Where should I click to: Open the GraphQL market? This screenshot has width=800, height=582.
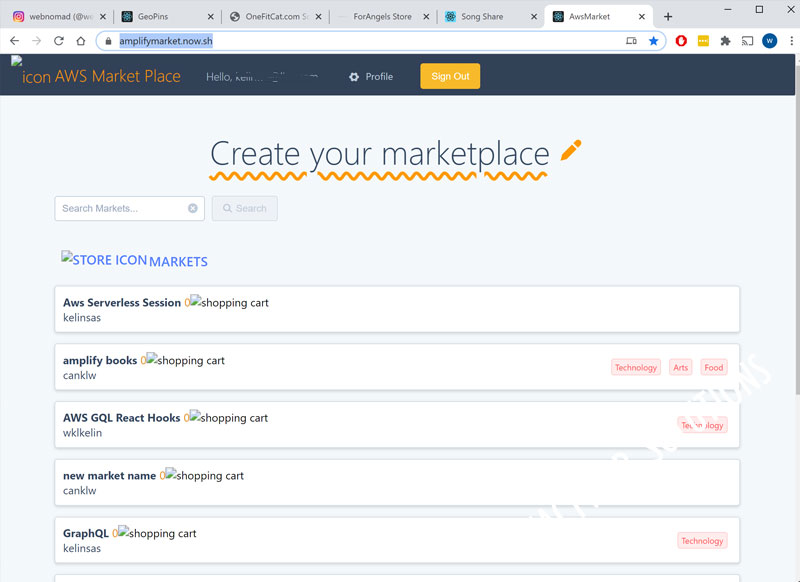[86, 533]
